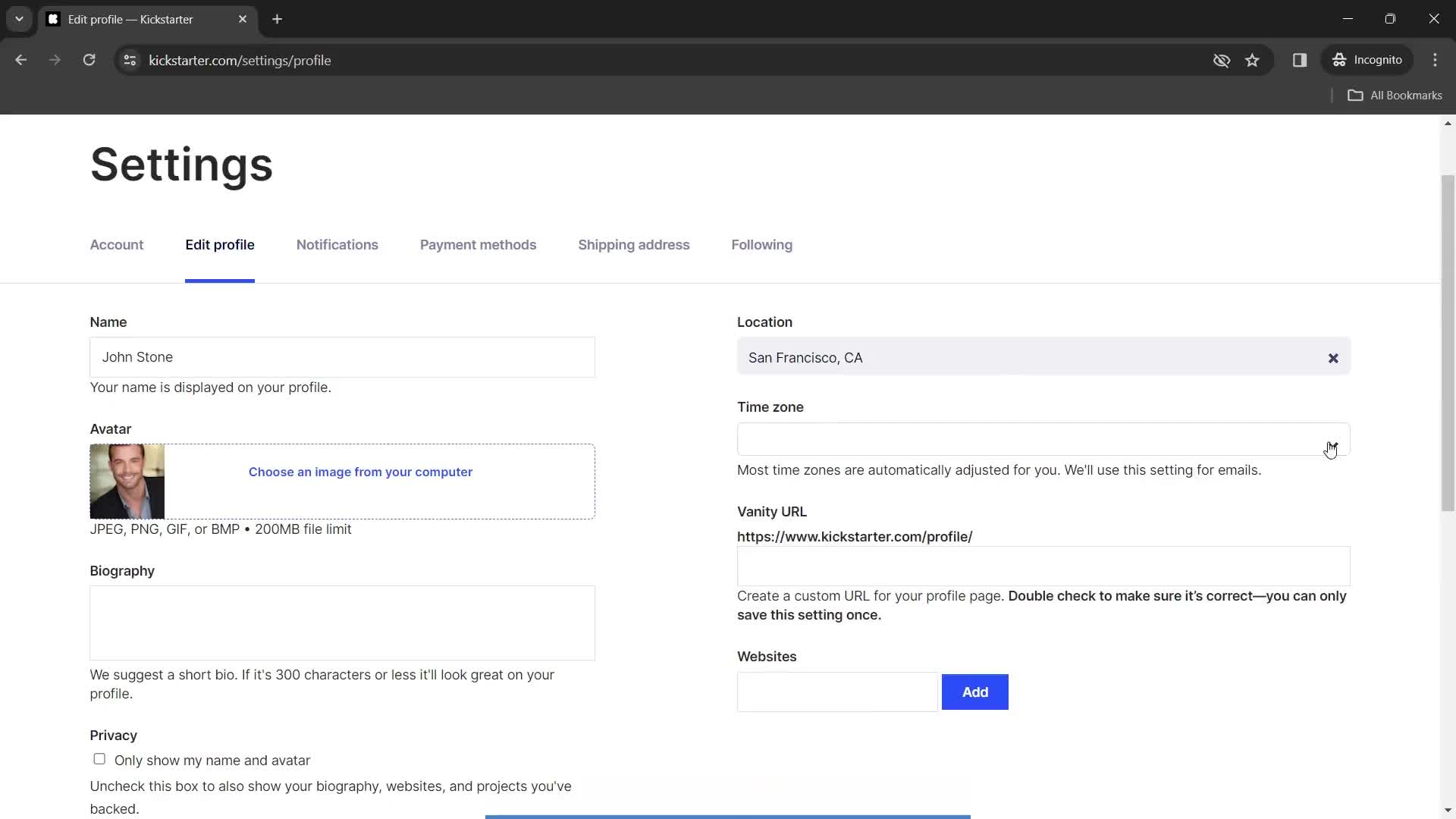Open a new browser tab

[278, 19]
